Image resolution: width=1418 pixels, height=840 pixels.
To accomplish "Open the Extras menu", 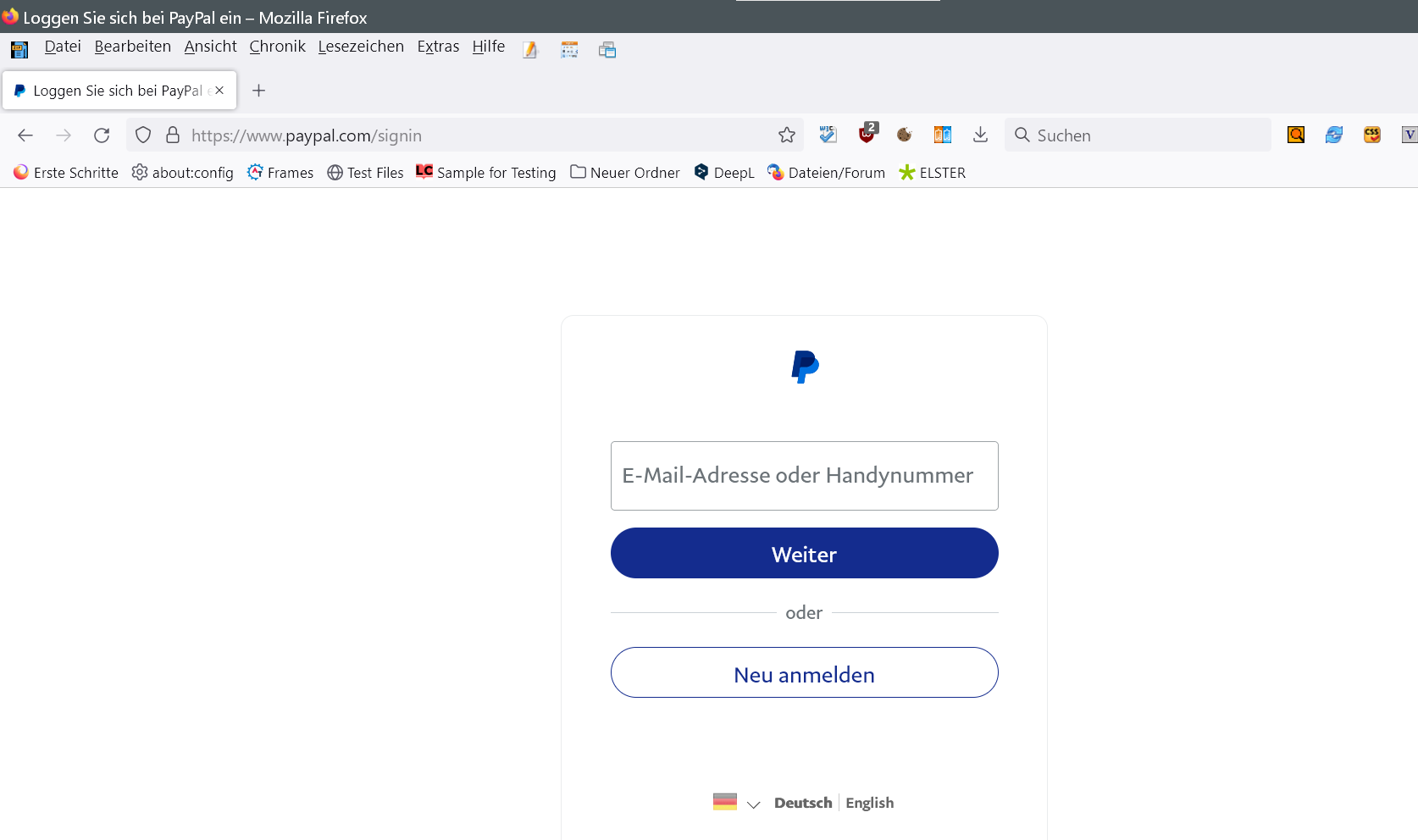I will pyautogui.click(x=438, y=47).
